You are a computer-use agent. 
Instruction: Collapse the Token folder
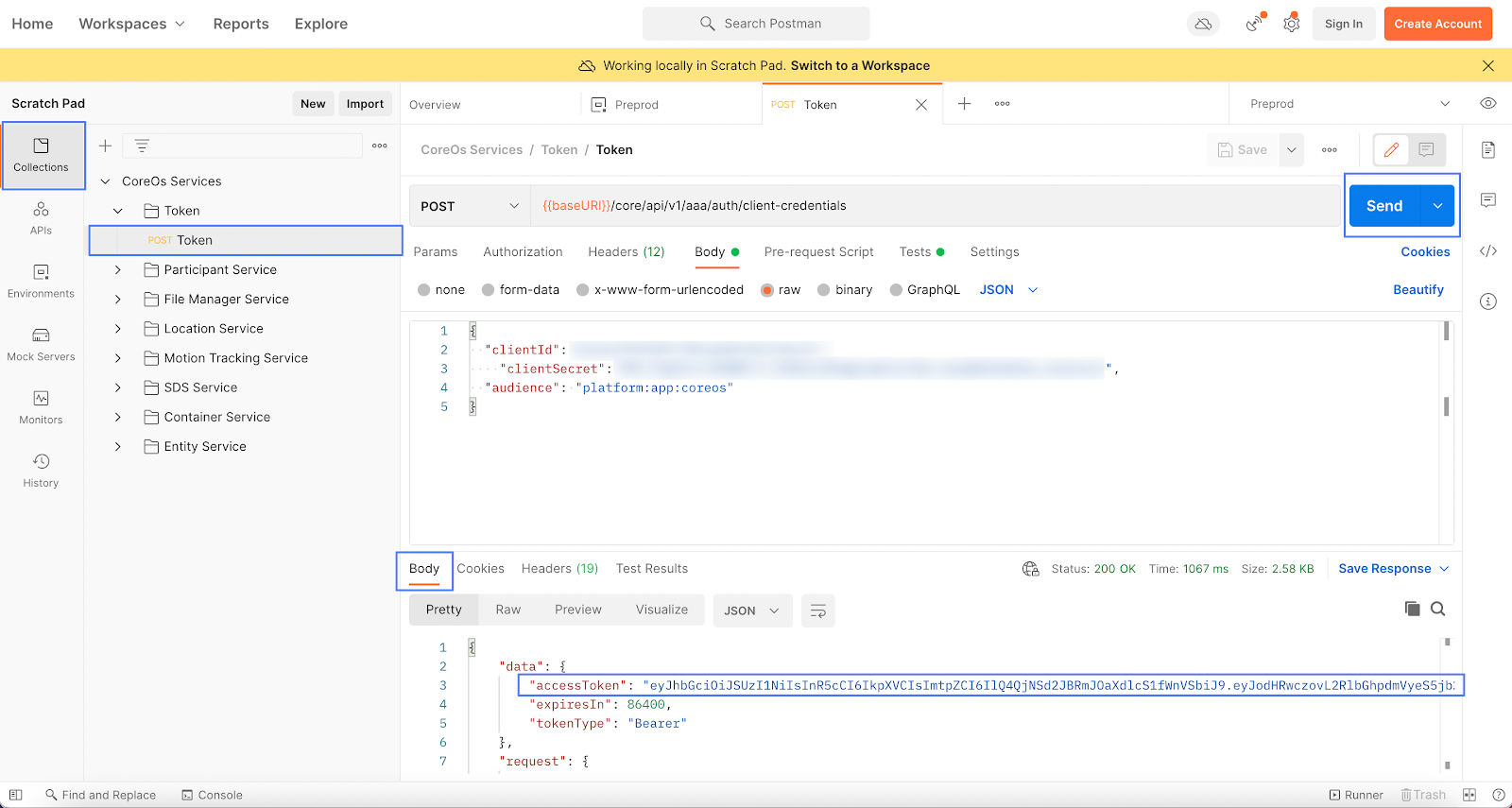click(117, 211)
